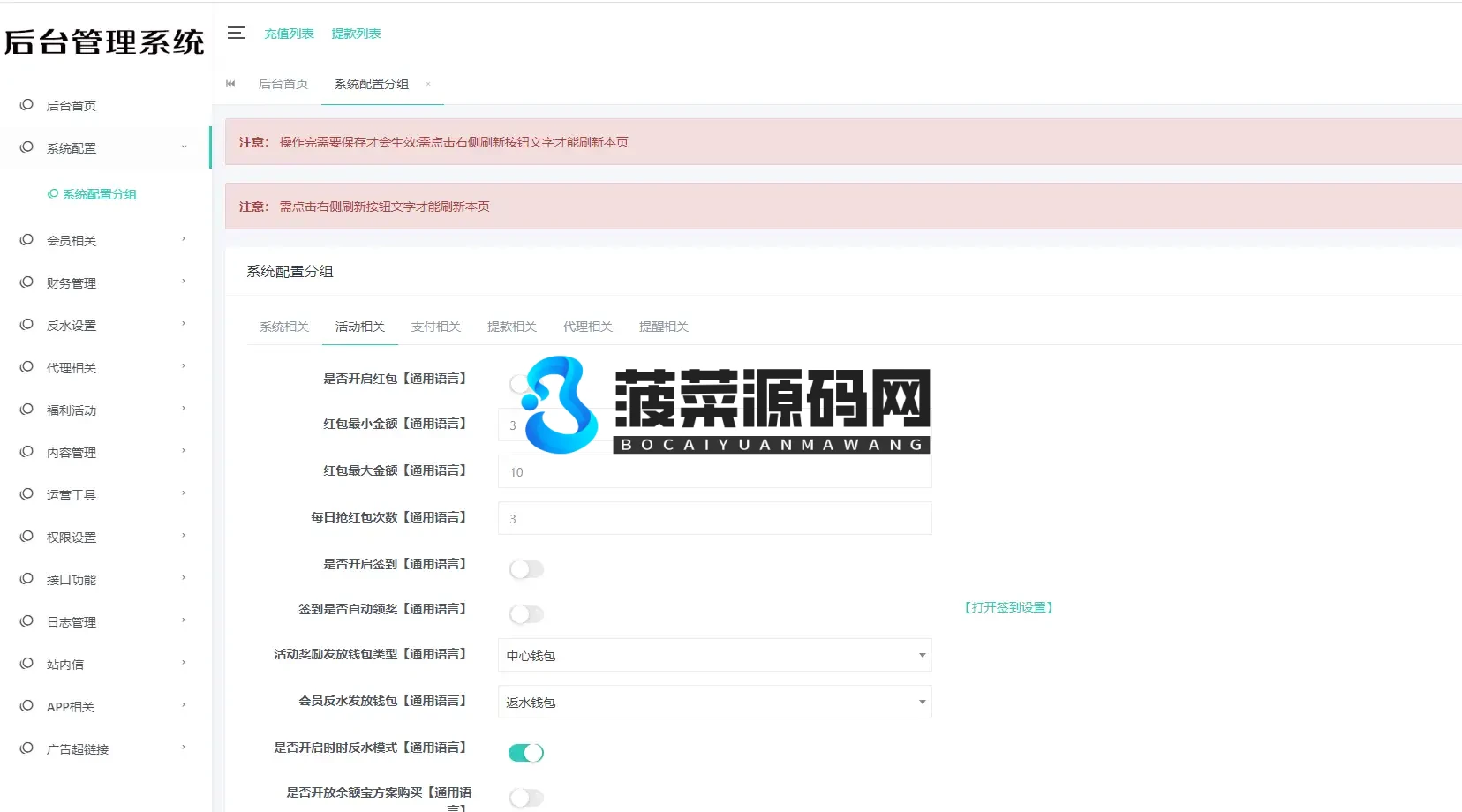Click the circle icon beside 财务管理
The image size is (1462, 812).
pyautogui.click(x=26, y=282)
